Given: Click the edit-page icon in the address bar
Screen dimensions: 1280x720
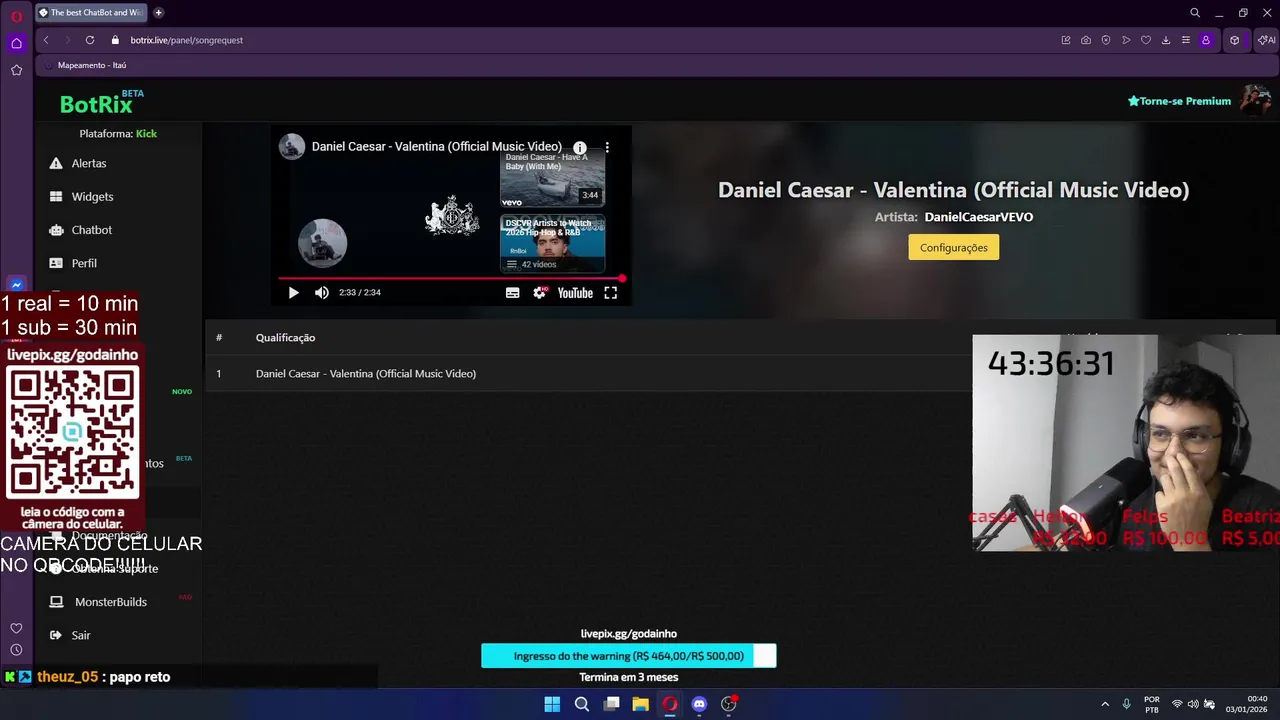Looking at the screenshot, I should (1066, 40).
